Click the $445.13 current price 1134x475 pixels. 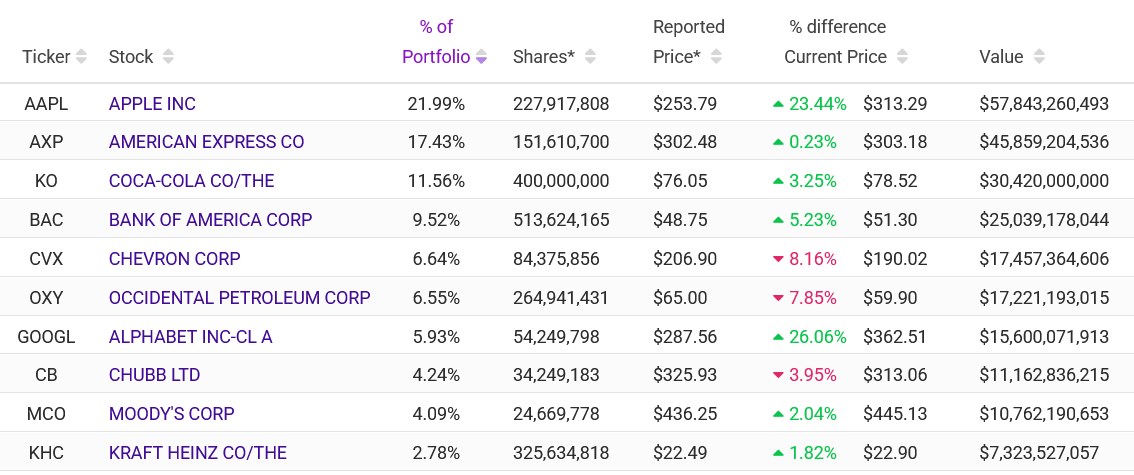pyautogui.click(x=895, y=414)
